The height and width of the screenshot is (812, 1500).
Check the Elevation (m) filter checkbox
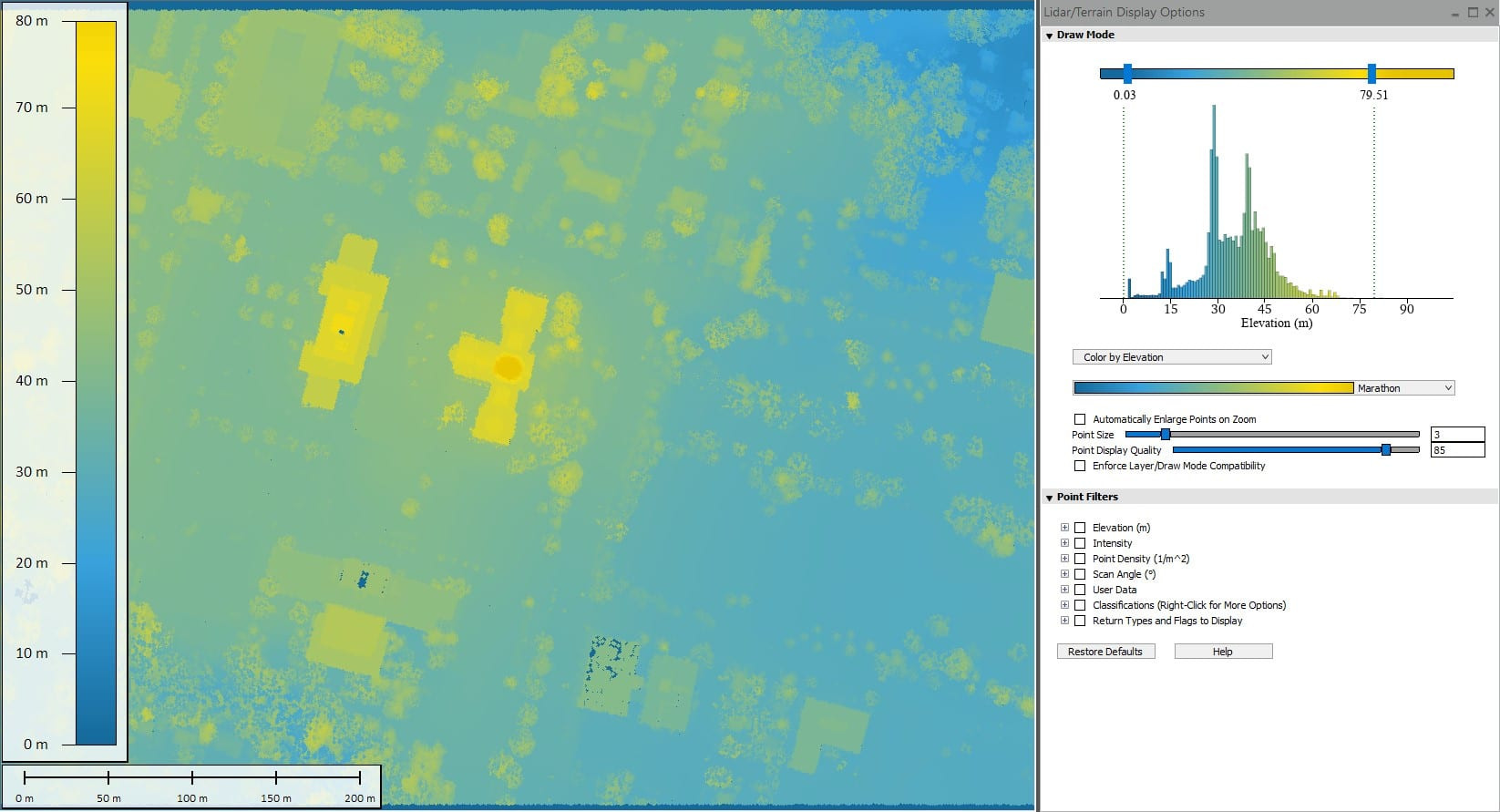click(1080, 528)
